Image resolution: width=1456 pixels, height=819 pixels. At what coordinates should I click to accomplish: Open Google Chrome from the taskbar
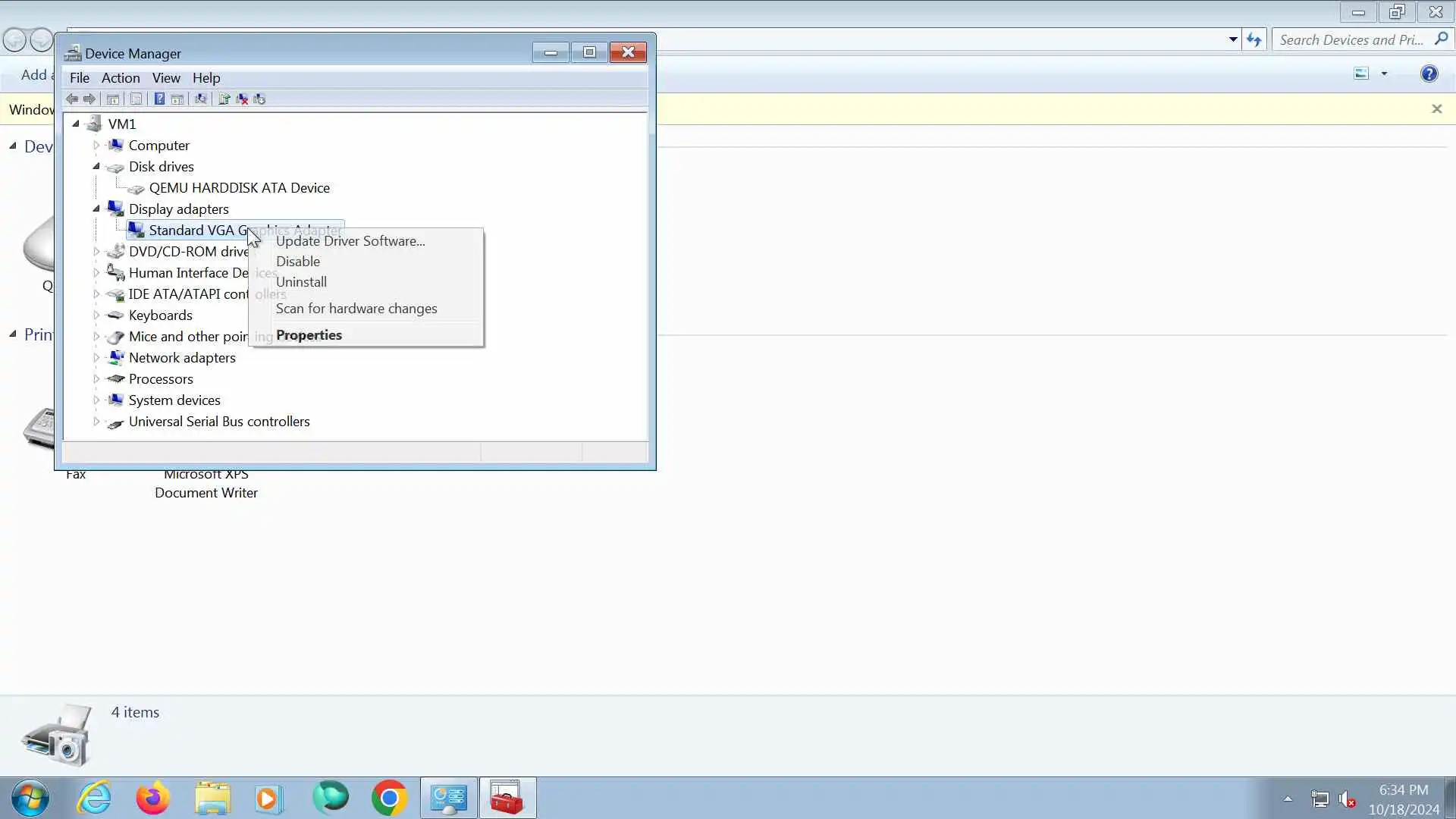389,799
